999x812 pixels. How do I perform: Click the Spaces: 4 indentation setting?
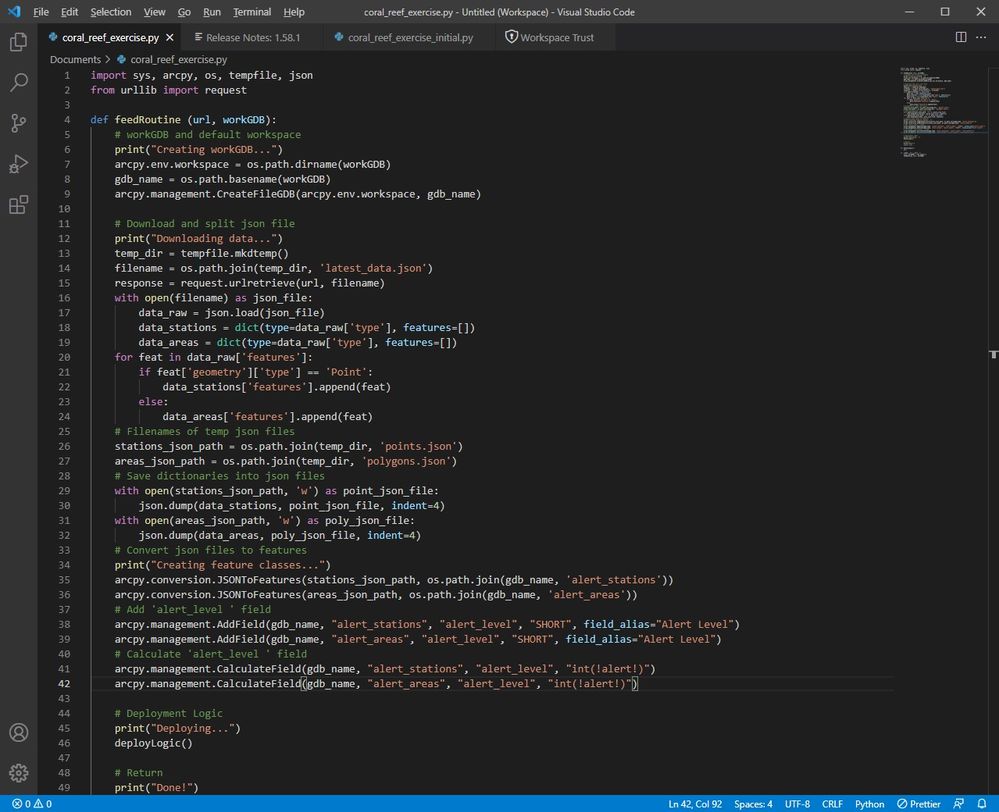pos(753,804)
